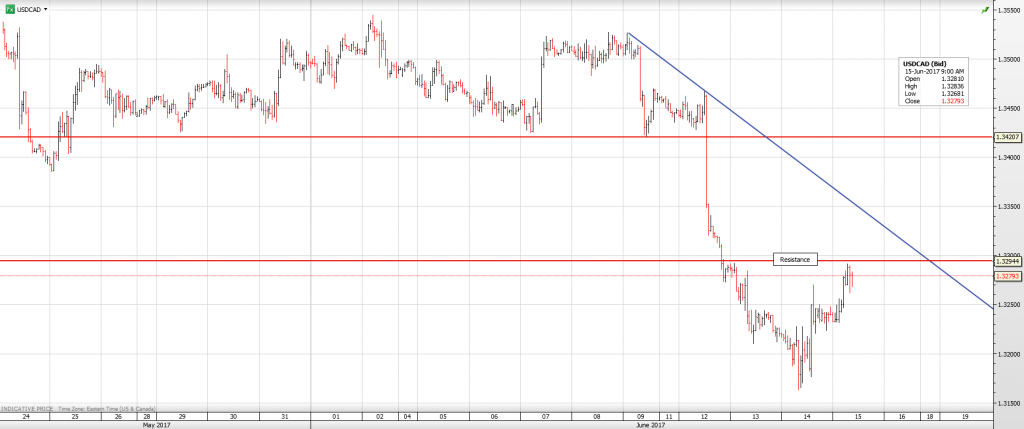Click date 31 on the time axis
Screen dimensions: 1024x429
[x=284, y=414]
